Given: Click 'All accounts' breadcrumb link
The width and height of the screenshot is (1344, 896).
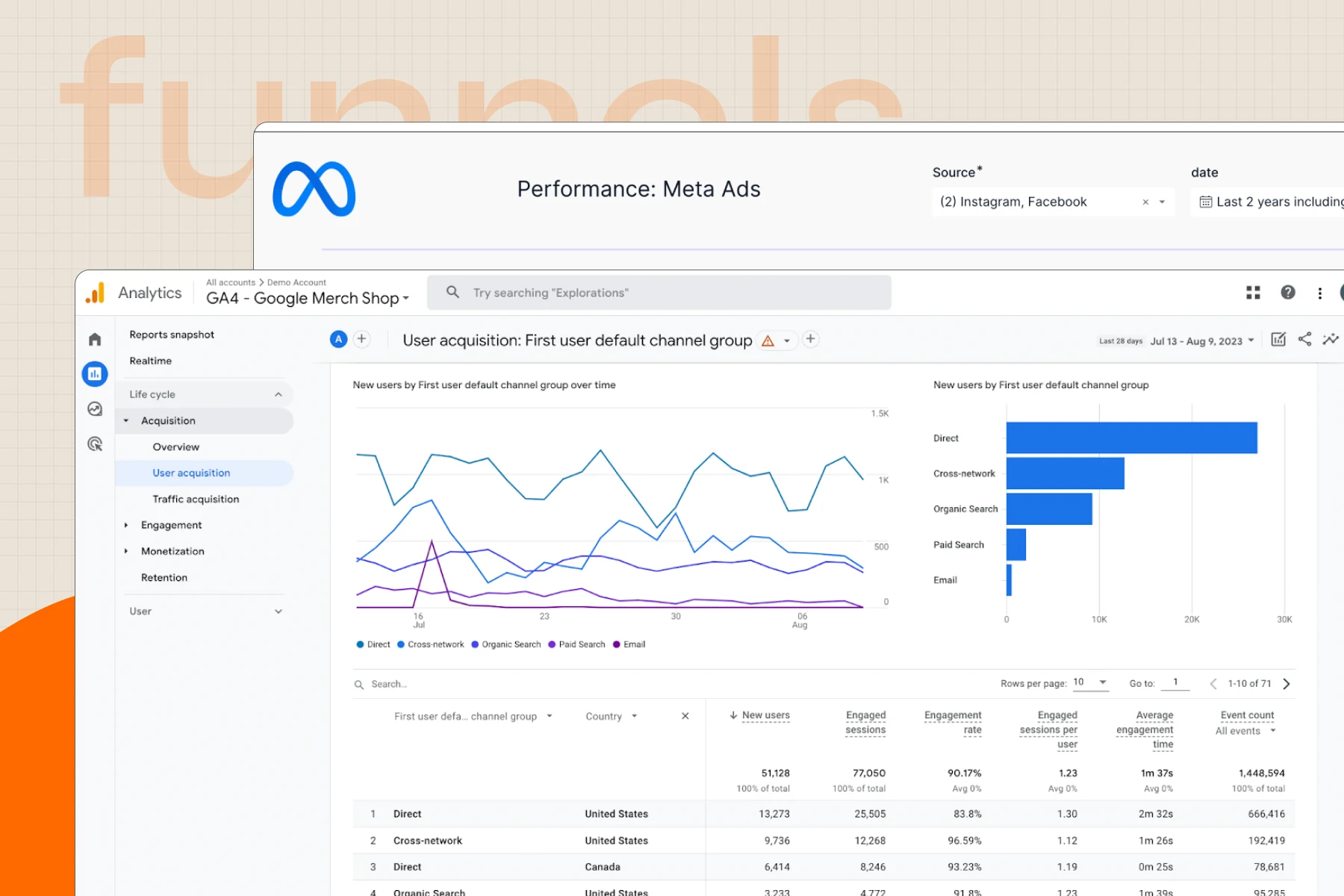Looking at the screenshot, I should pyautogui.click(x=231, y=283).
